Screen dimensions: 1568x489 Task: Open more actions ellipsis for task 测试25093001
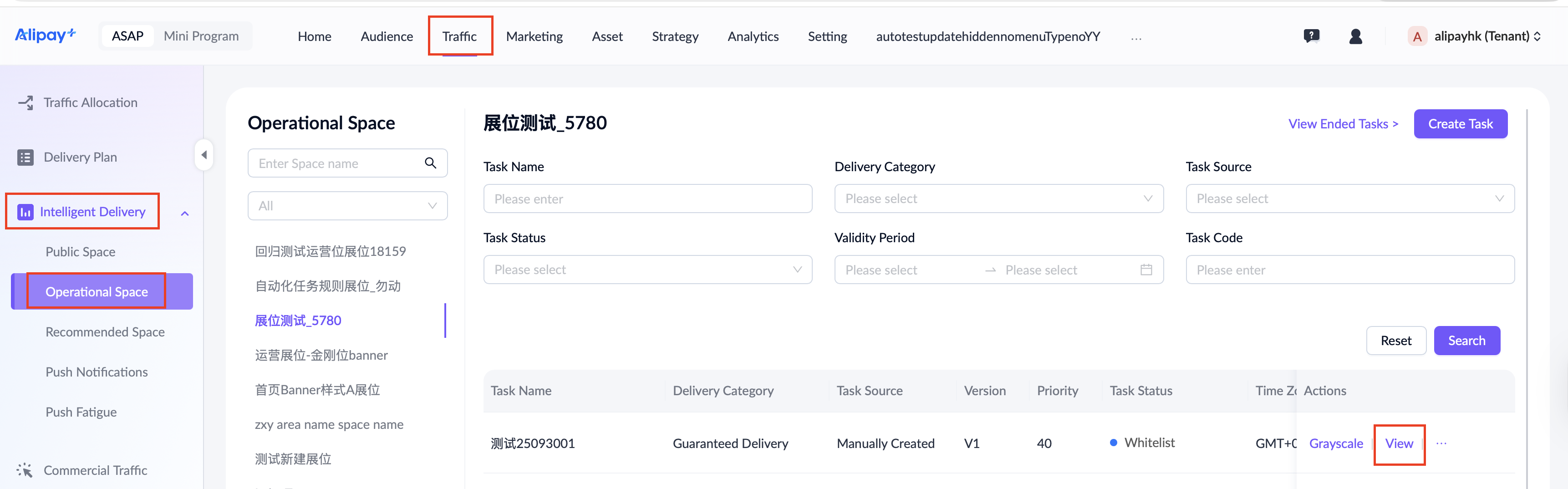(1441, 443)
